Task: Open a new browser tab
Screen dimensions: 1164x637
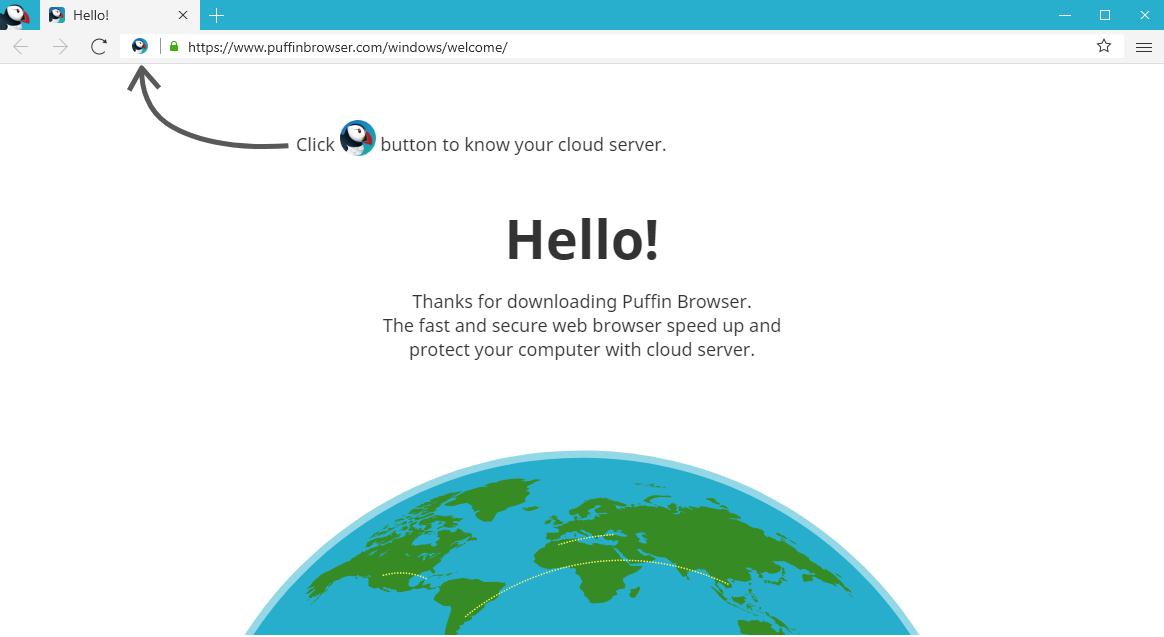Action: pyautogui.click(x=217, y=15)
